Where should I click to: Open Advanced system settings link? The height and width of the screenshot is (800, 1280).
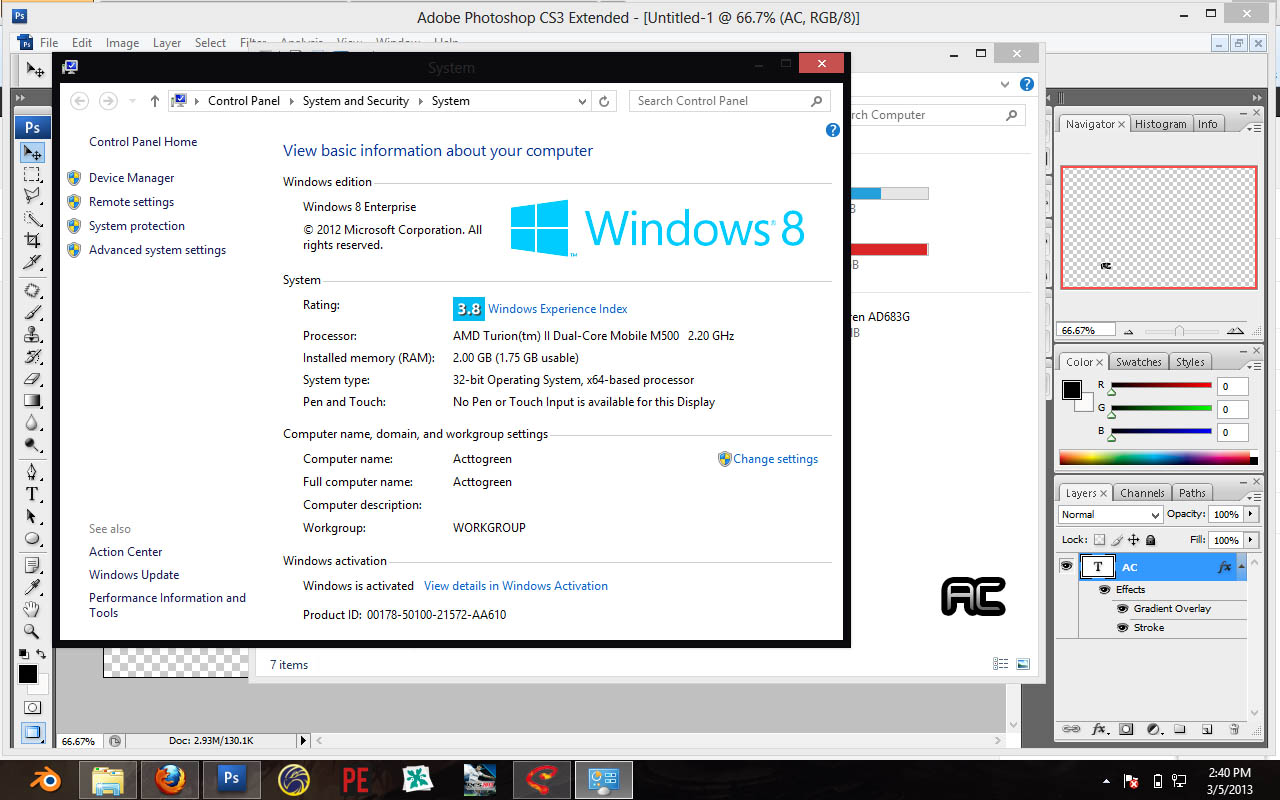[x=157, y=250]
